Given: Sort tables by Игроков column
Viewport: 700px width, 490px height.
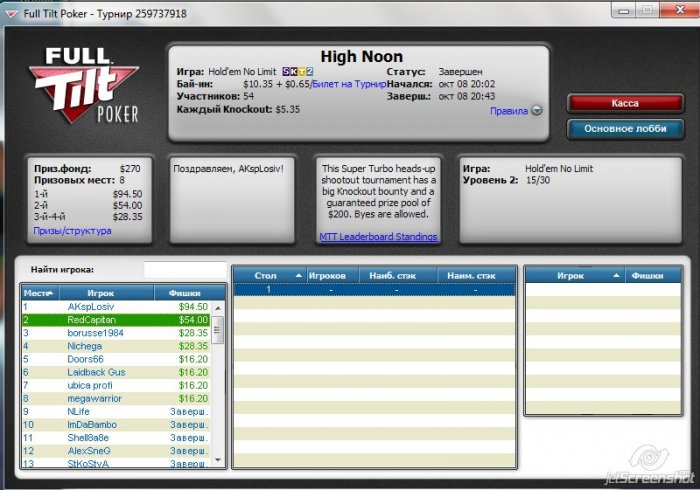Looking at the screenshot, I should [x=332, y=276].
